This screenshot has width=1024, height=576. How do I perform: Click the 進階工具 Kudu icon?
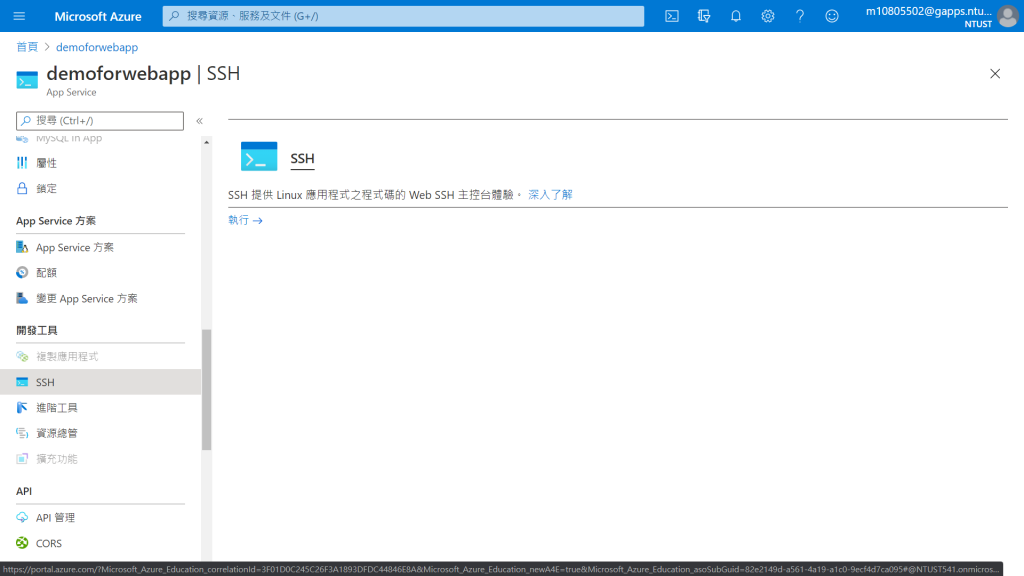[x=22, y=408]
